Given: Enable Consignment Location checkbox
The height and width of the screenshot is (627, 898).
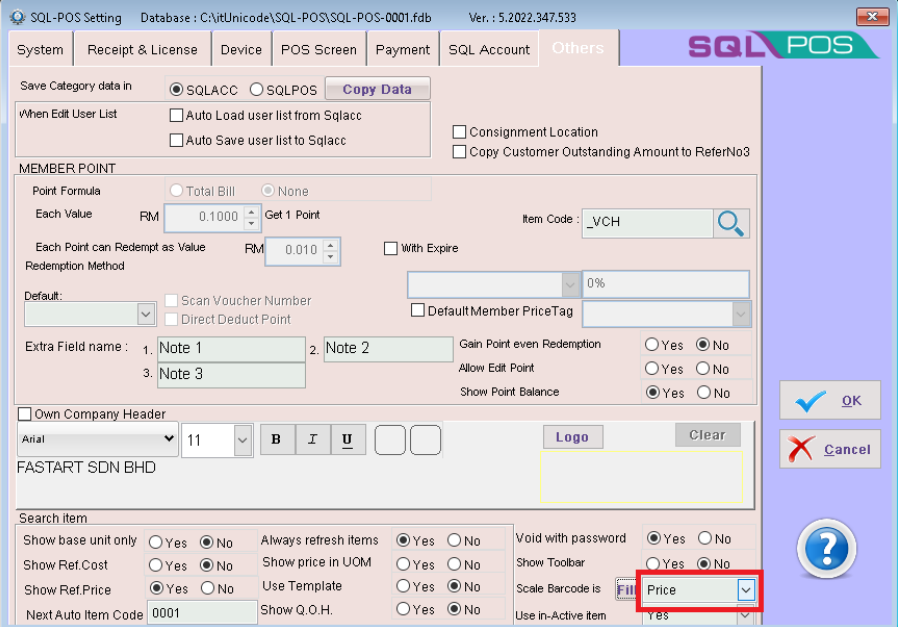Looking at the screenshot, I should (460, 132).
